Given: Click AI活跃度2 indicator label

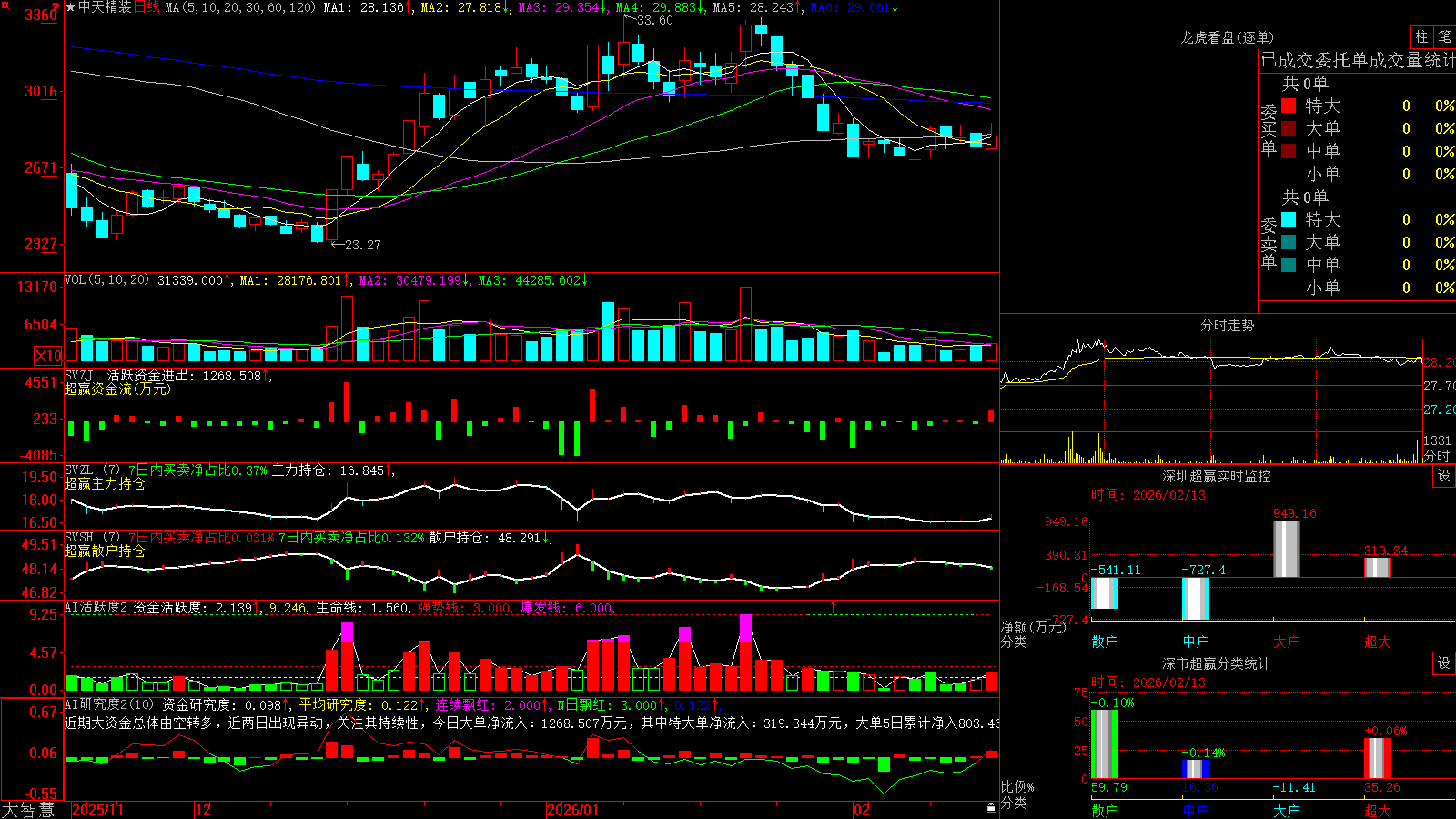Looking at the screenshot, I should coord(96,607).
